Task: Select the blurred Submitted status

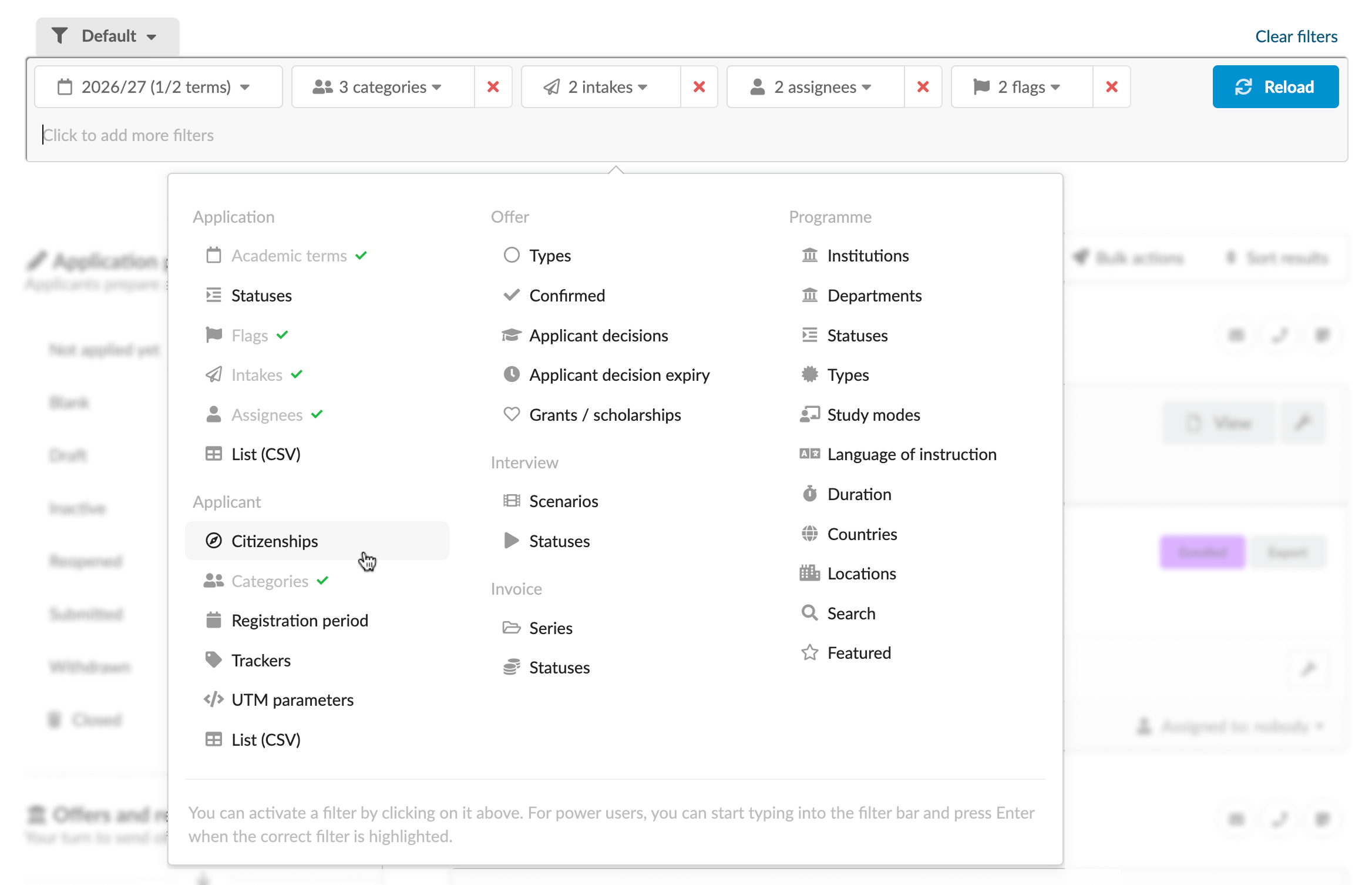Action: point(86,614)
